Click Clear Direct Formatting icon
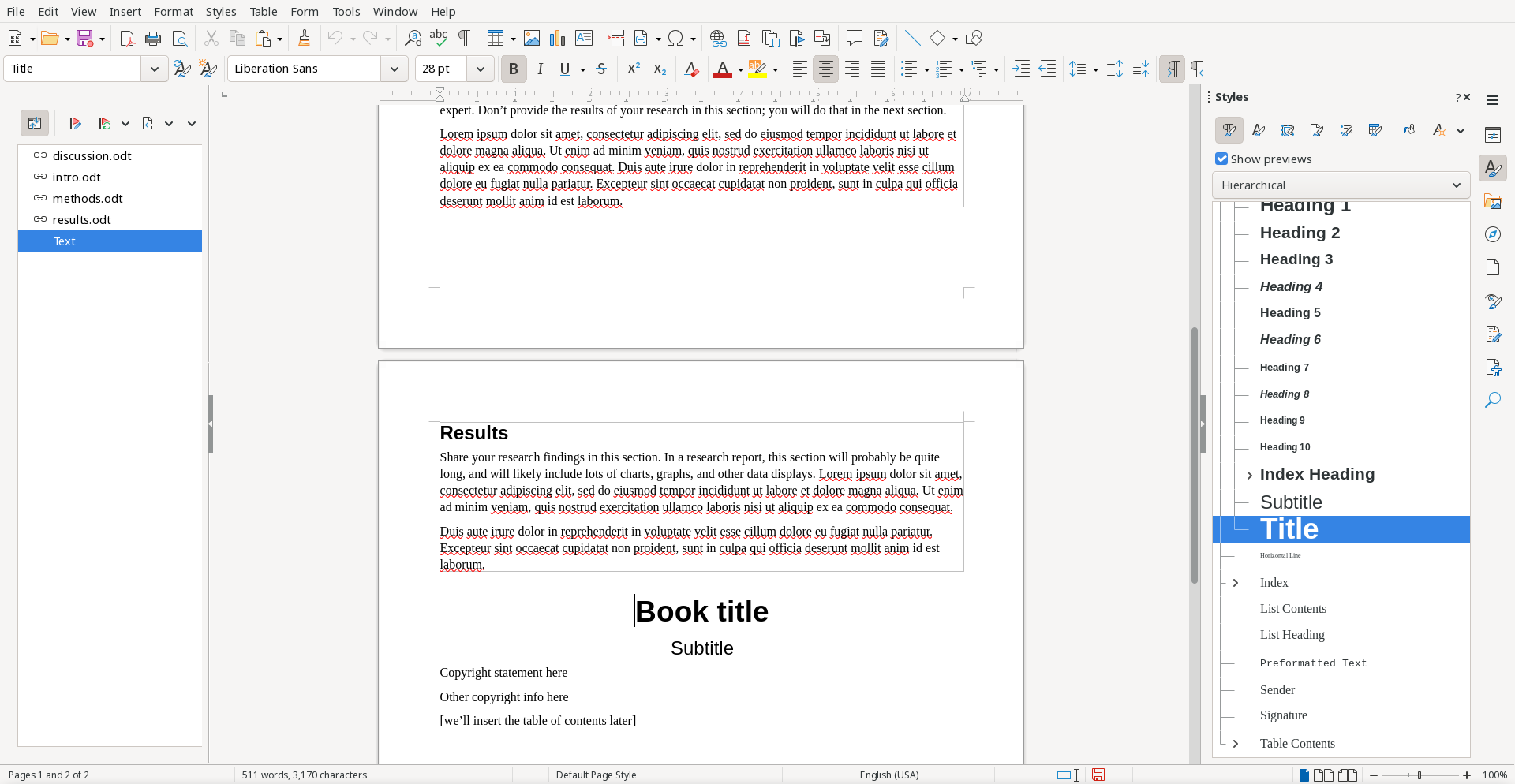The height and width of the screenshot is (784, 1515). click(x=691, y=69)
